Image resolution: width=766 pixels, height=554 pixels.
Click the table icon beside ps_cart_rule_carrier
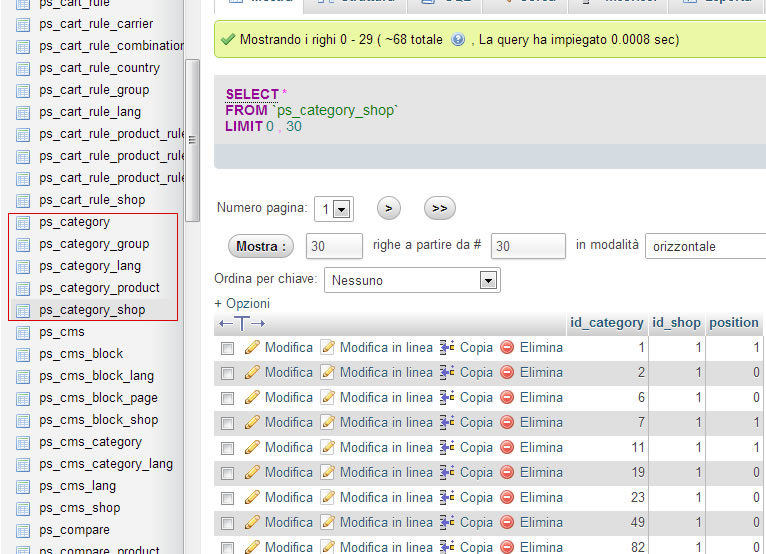click(x=23, y=24)
